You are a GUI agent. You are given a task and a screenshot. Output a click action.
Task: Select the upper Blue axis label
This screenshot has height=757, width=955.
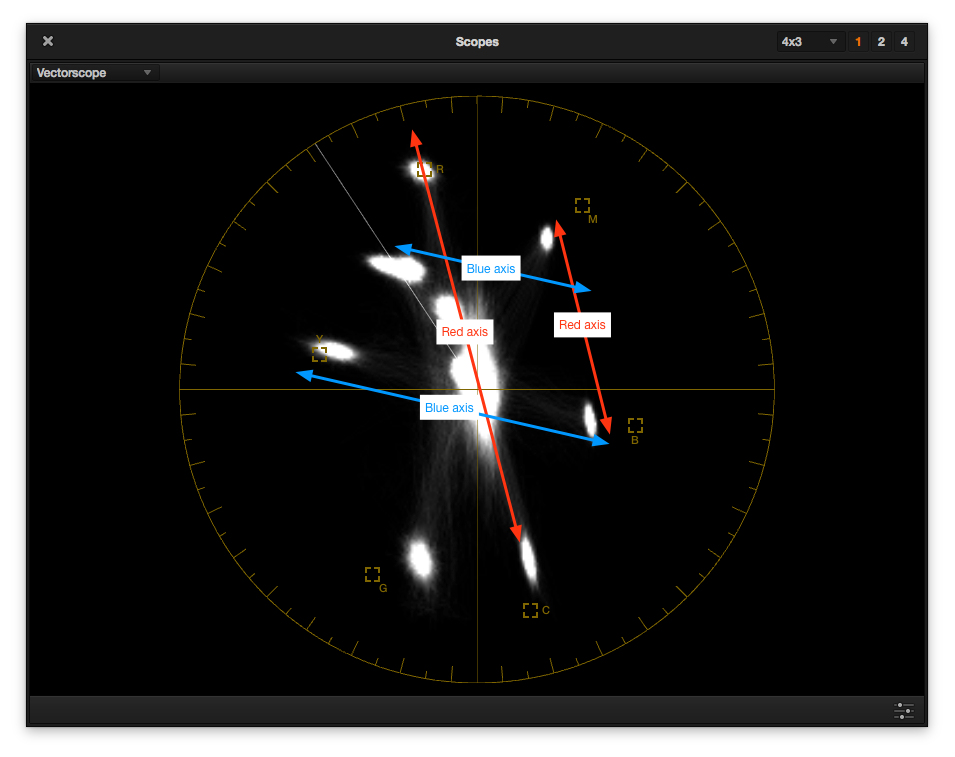coord(491,269)
